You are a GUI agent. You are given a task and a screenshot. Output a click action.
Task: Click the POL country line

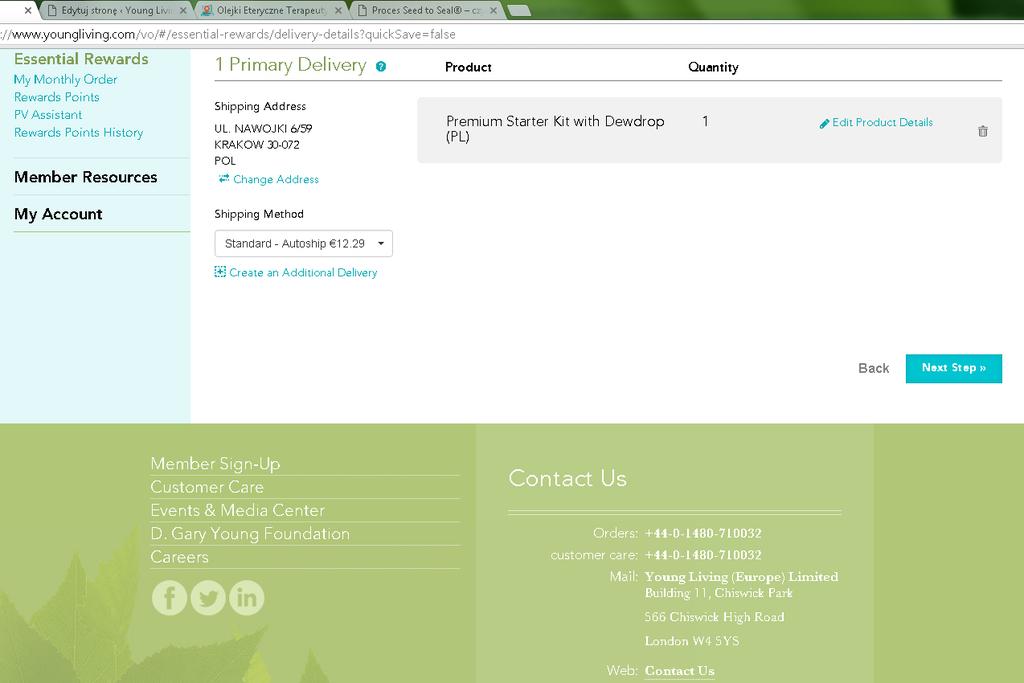[x=225, y=161]
